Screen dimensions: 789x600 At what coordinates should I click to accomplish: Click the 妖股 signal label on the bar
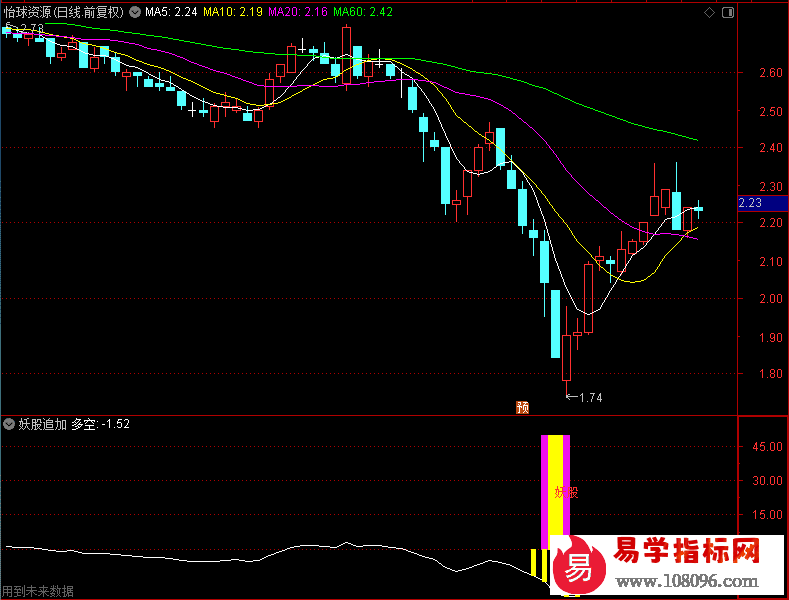click(x=566, y=492)
